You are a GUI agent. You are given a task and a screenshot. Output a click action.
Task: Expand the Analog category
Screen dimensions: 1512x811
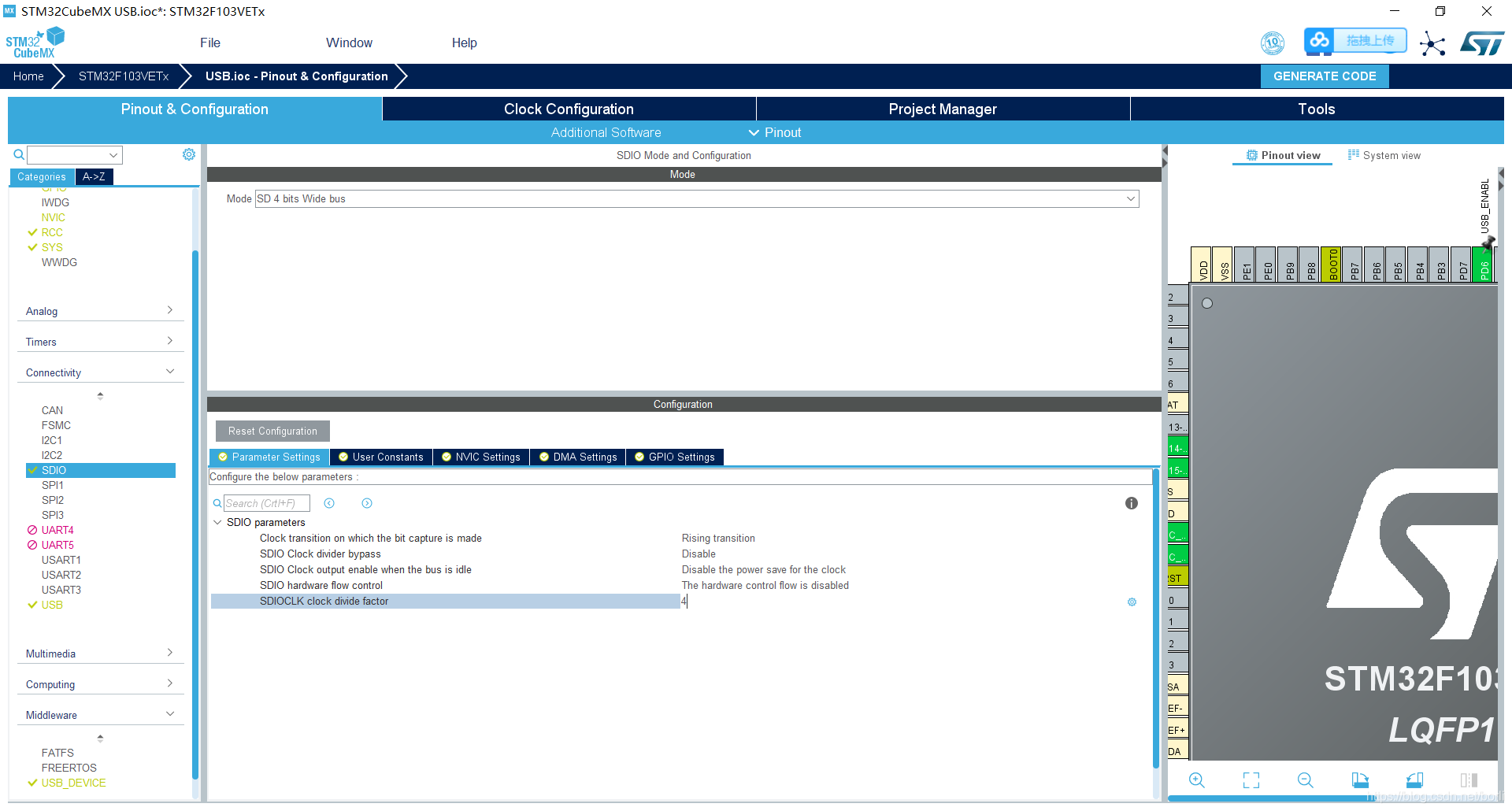[x=100, y=311]
